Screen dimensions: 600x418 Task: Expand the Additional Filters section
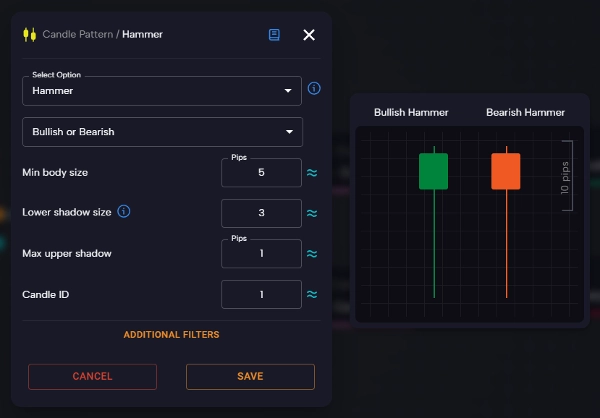[x=171, y=334]
